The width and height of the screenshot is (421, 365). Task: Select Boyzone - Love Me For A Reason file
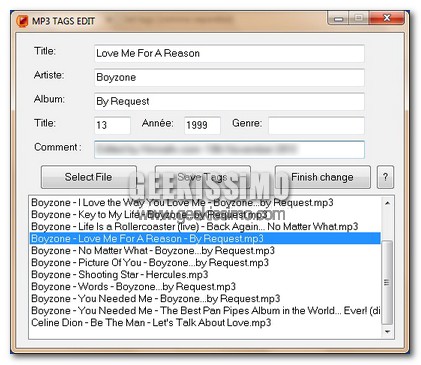click(x=205, y=239)
